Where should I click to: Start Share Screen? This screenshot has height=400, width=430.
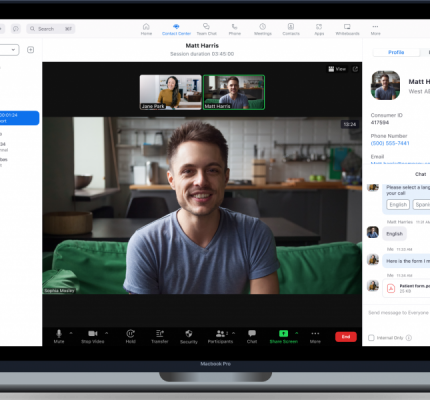(x=283, y=336)
